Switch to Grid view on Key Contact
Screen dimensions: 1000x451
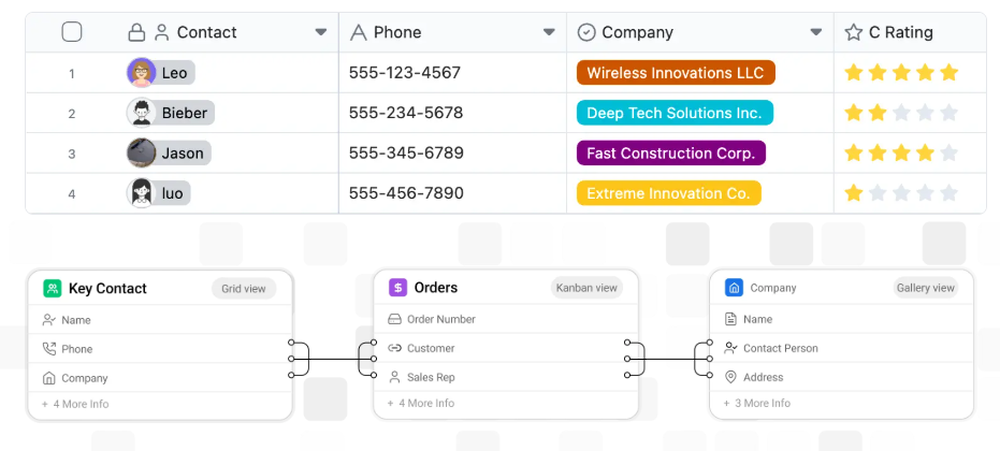(x=244, y=289)
